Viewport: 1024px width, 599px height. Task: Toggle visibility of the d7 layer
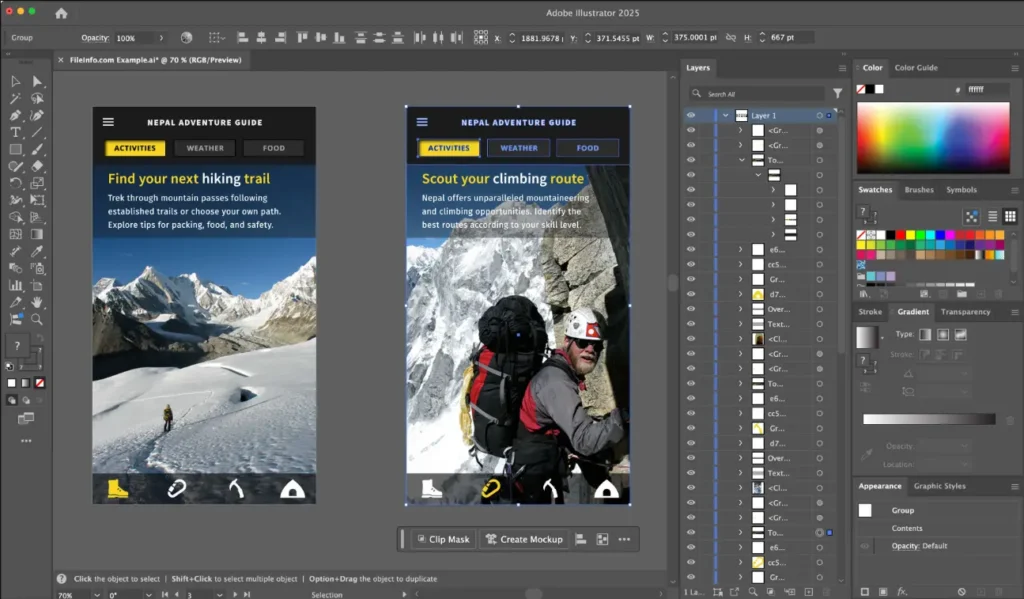pyautogui.click(x=691, y=293)
